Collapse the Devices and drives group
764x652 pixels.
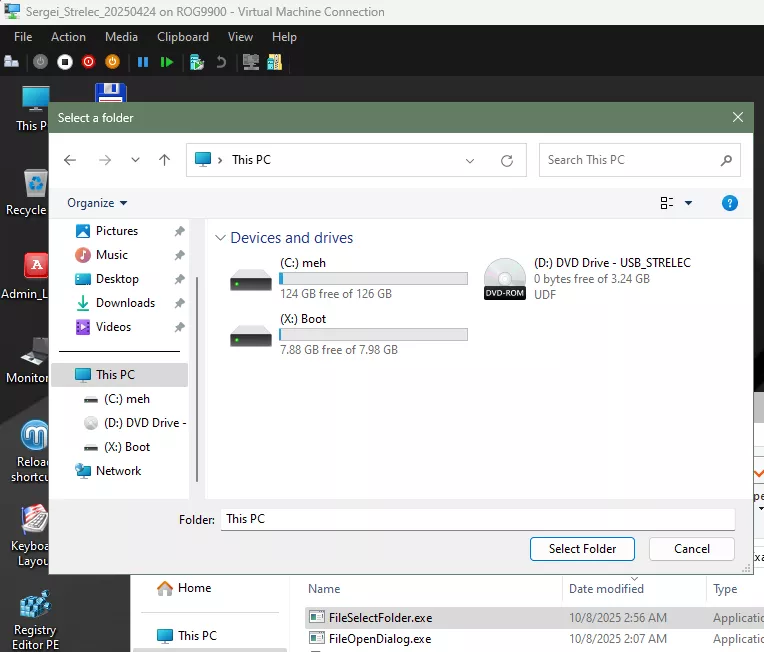coord(220,238)
